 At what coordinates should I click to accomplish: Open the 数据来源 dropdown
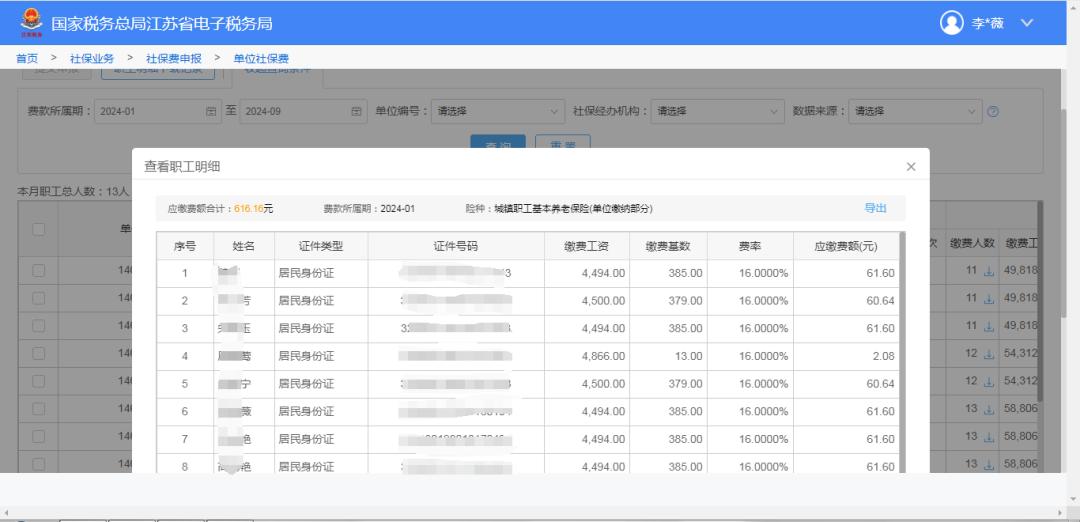[x=915, y=111]
